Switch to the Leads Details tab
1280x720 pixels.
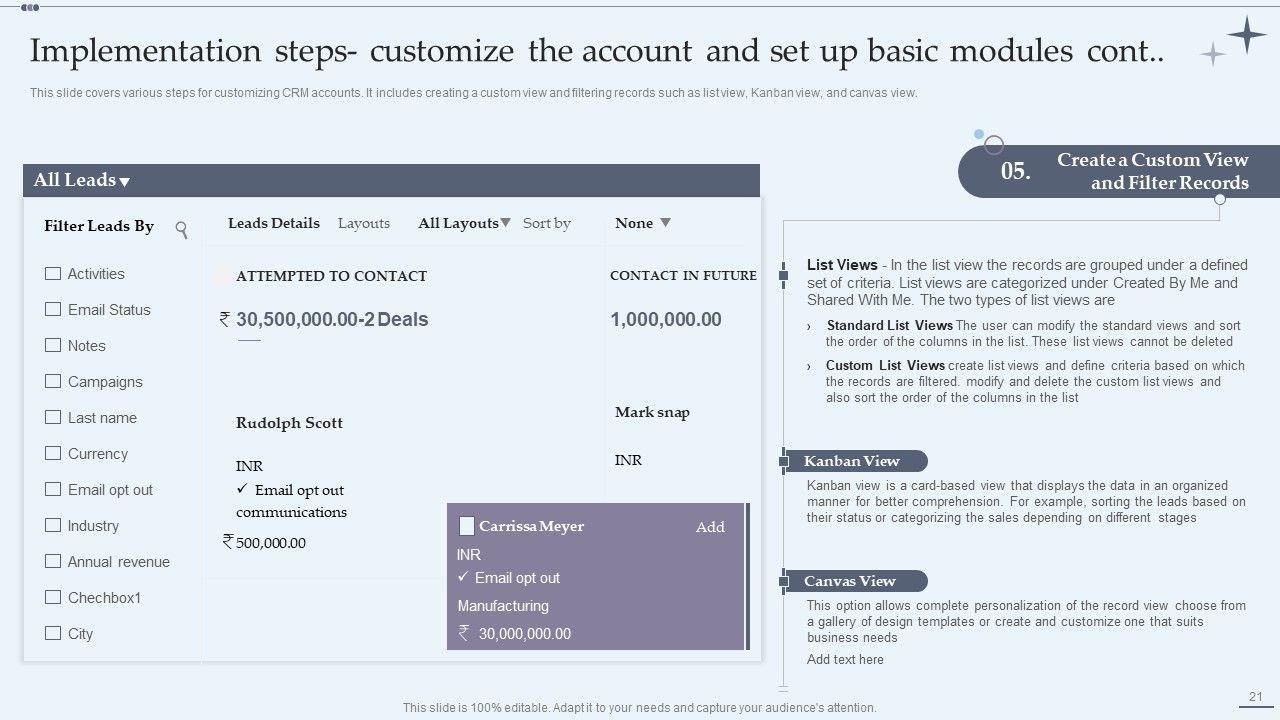[x=273, y=223]
